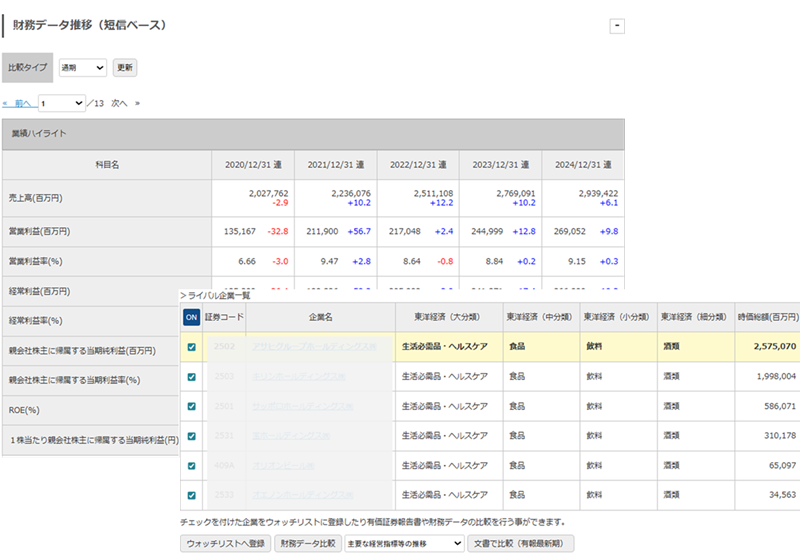Open the page number dropdown showing 1
Viewport: 800px width, 554px height.
[x=62, y=103]
